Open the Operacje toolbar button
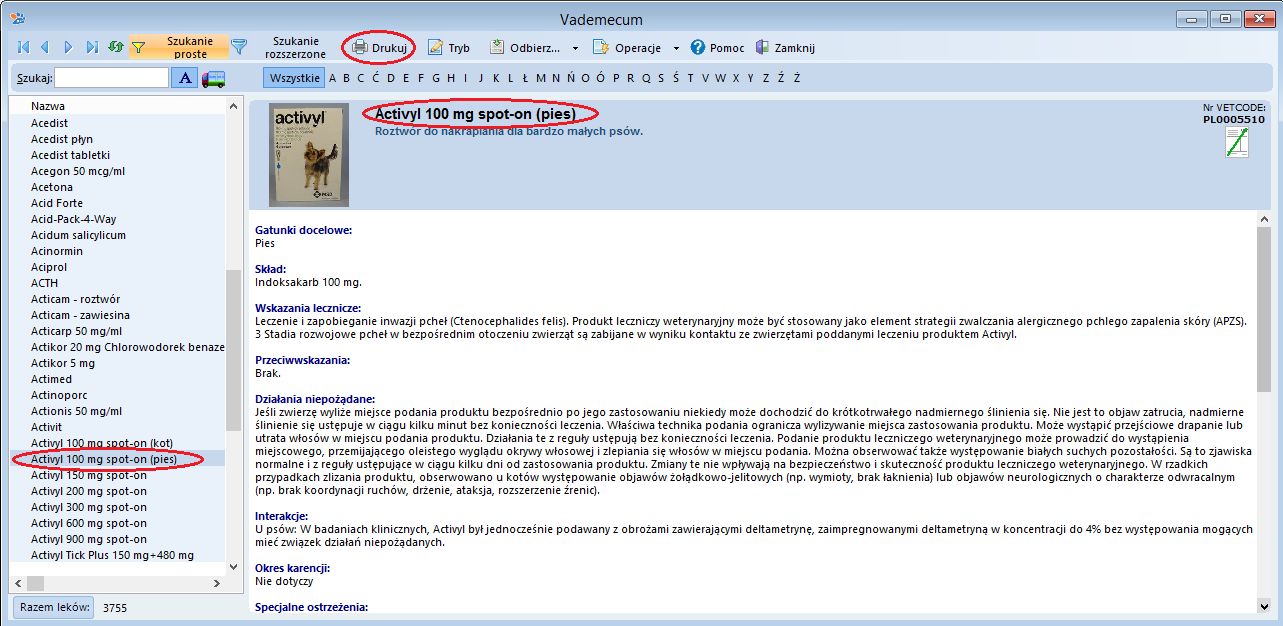 627,47
